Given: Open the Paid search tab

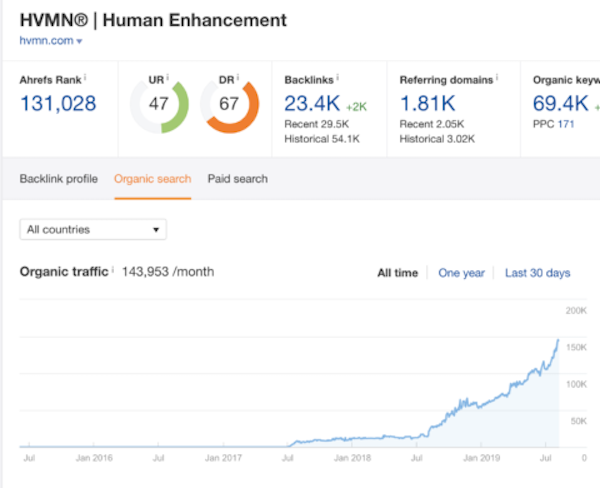Looking at the screenshot, I should [x=238, y=179].
